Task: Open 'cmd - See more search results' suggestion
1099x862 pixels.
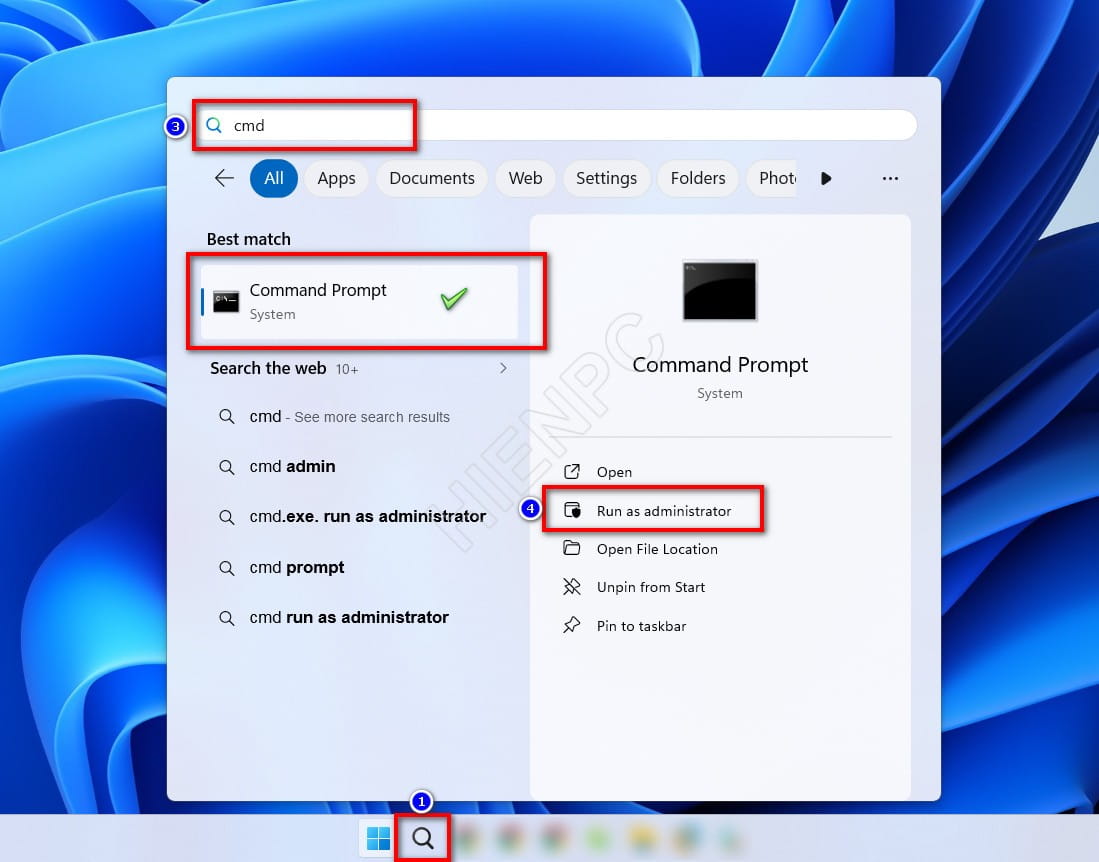Action: pyautogui.click(x=359, y=417)
